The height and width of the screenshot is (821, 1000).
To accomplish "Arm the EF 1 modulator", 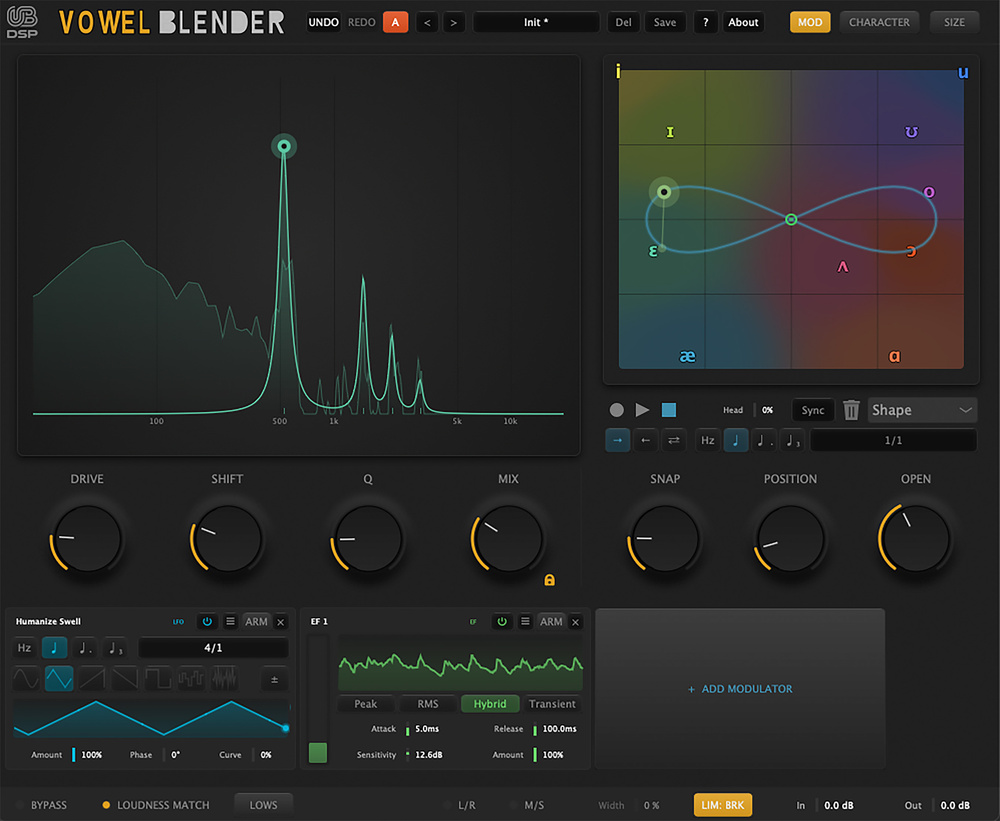I will (x=551, y=621).
